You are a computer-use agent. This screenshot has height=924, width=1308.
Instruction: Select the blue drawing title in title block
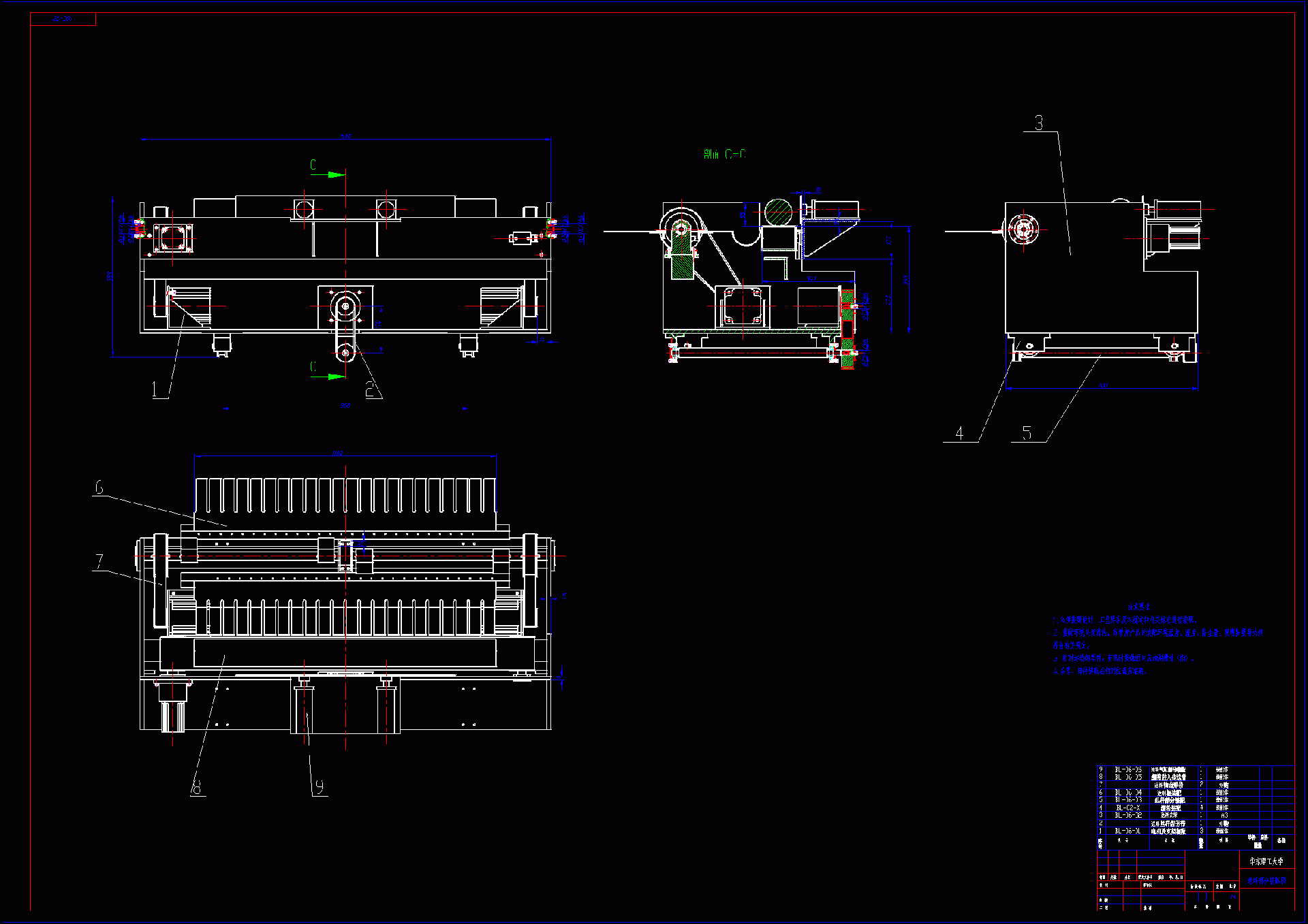(1266, 880)
